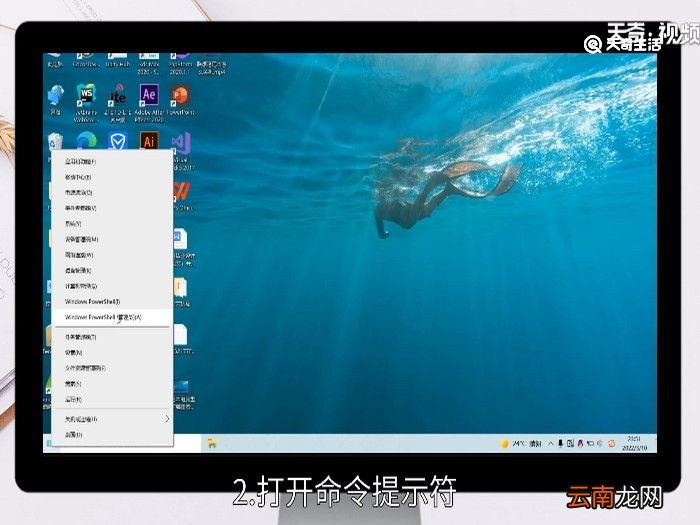Choose 计算机管理(G) in the menu

112,286
